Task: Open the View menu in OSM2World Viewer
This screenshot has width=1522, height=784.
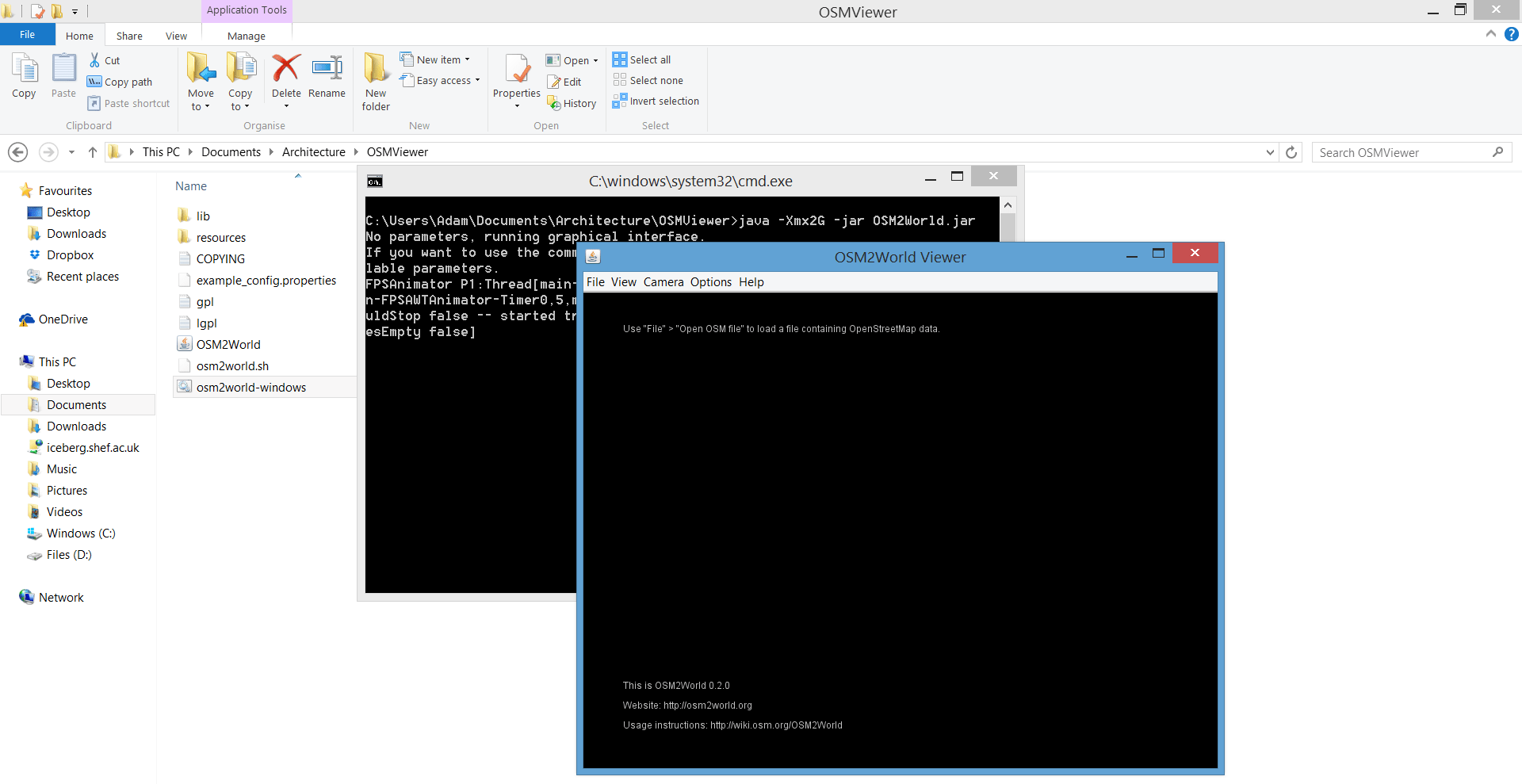Action: click(x=624, y=282)
